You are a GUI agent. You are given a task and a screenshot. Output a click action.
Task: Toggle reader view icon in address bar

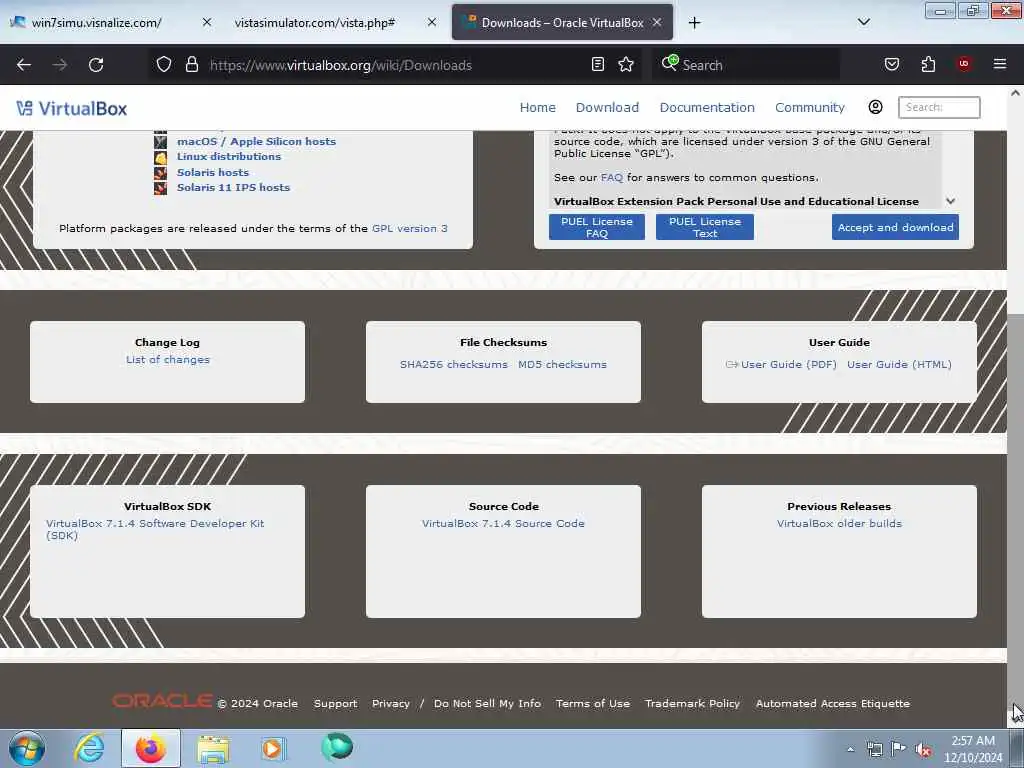pyautogui.click(x=598, y=64)
